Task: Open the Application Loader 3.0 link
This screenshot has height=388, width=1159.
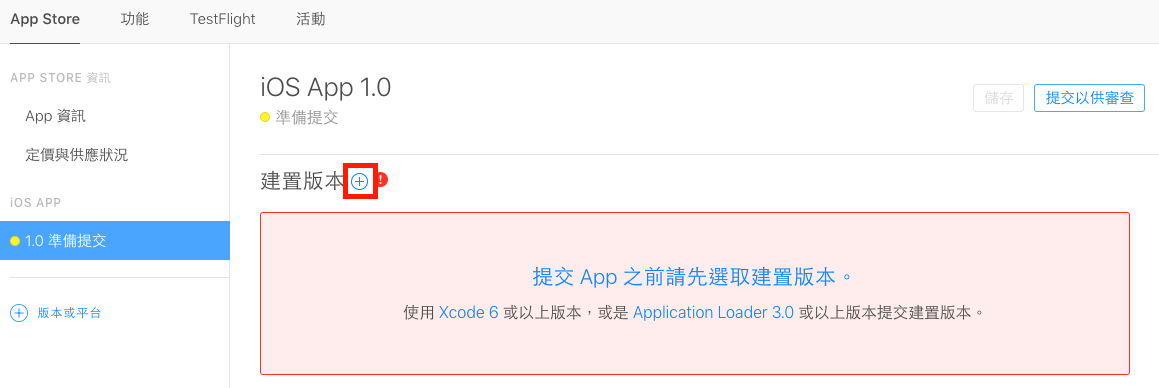Action: point(713,312)
